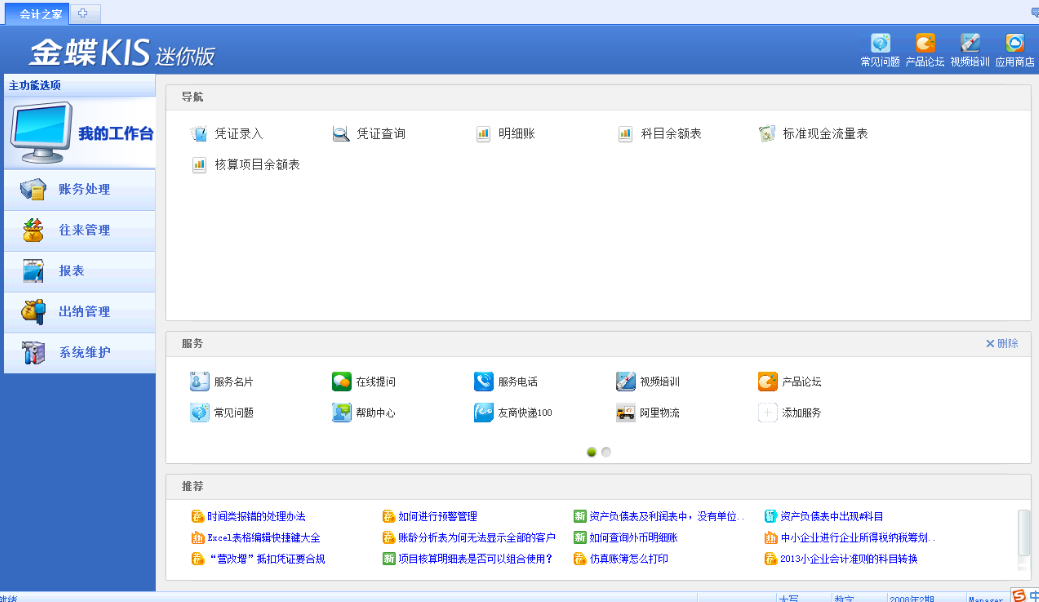Open 凭证查询 voucher query icon
1039x602 pixels.
341,134
